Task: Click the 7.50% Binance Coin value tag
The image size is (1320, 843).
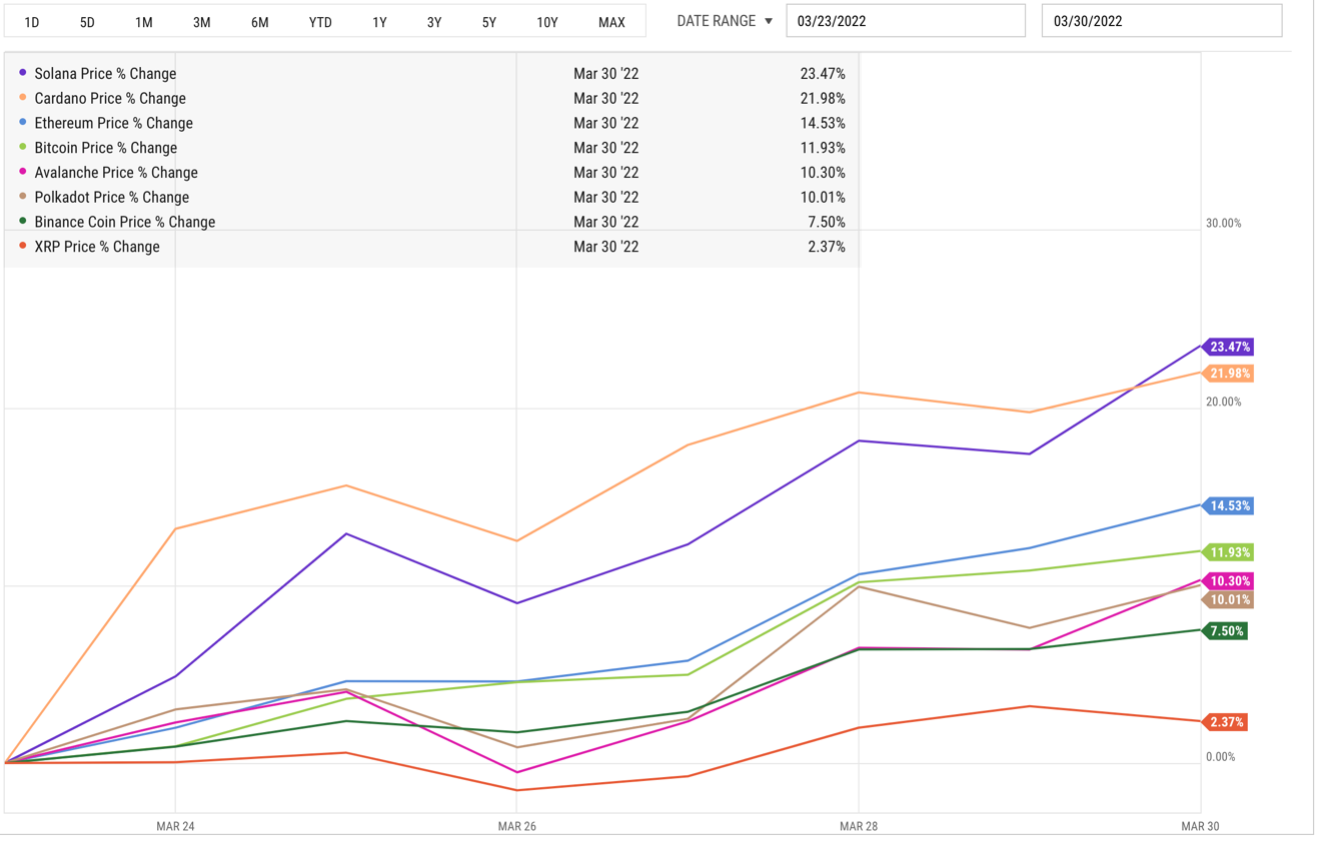Action: point(1226,631)
